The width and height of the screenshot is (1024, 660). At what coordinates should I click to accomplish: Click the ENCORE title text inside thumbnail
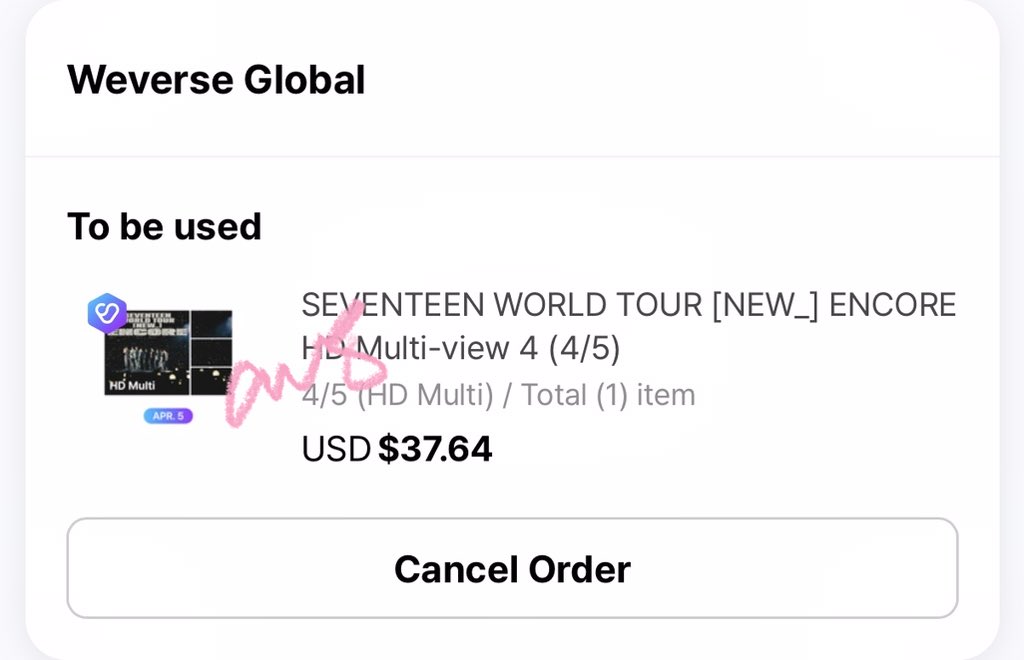[149, 332]
